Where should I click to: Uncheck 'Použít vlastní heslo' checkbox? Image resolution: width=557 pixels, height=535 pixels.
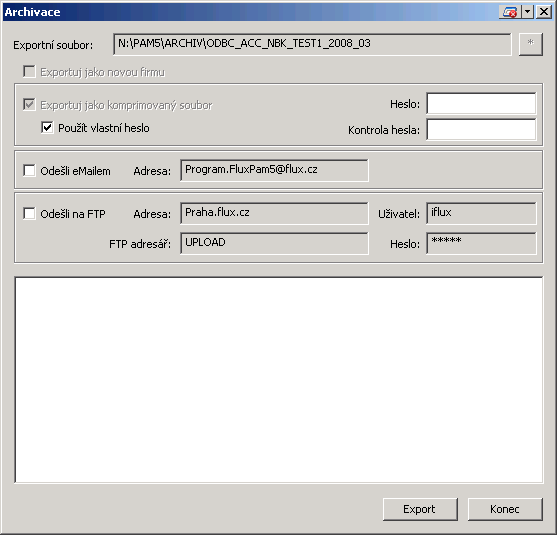coord(47,127)
